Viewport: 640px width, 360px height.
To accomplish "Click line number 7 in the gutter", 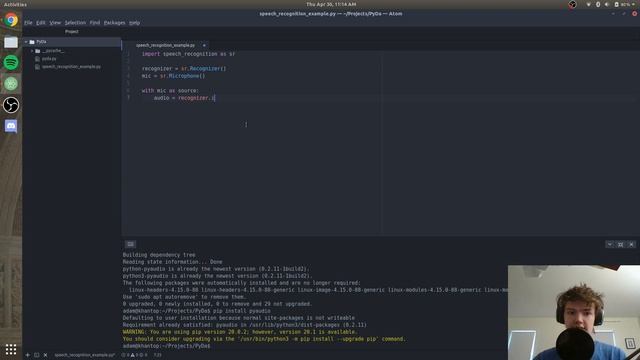I will point(128,98).
